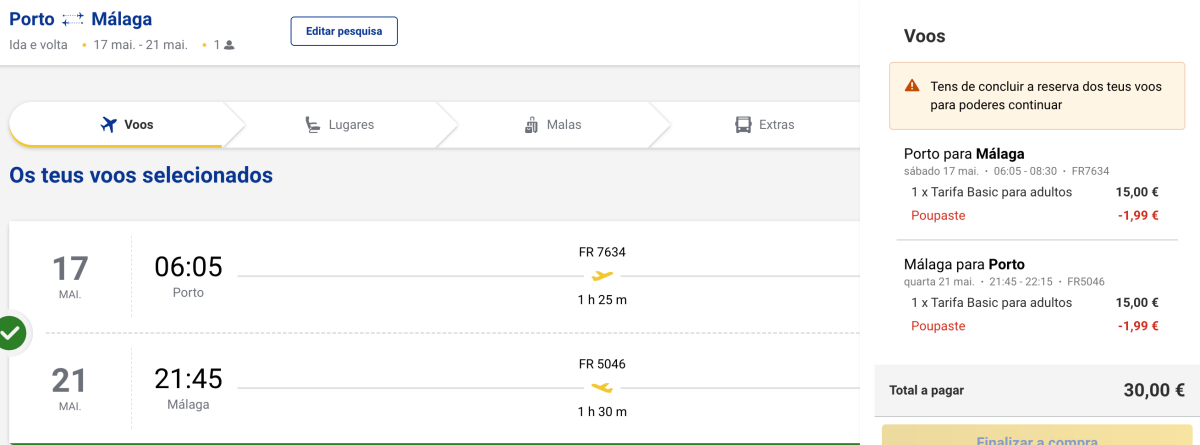
Task: Click the green checkmark selected-flights badge
Action: pos(11,333)
